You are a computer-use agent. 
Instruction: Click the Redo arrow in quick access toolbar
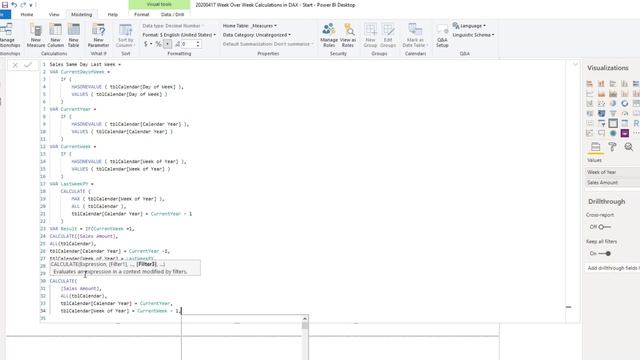23,5
